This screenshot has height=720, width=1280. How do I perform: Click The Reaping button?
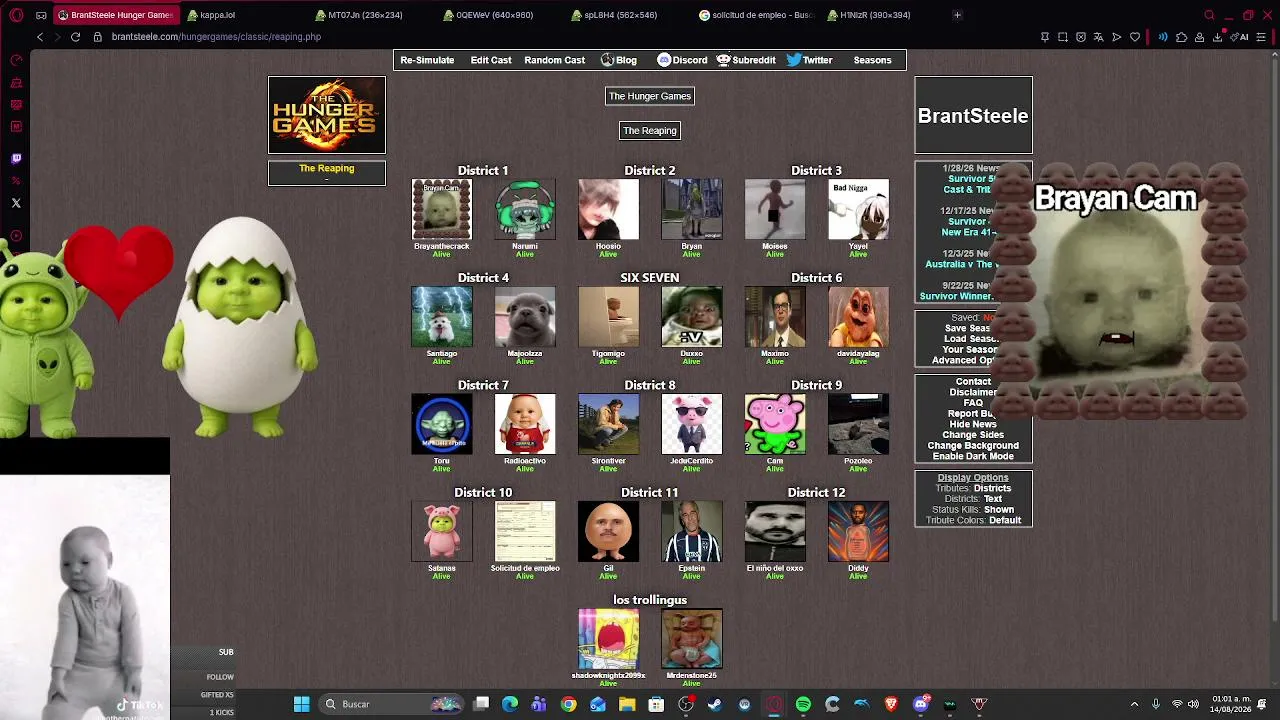[x=650, y=130]
